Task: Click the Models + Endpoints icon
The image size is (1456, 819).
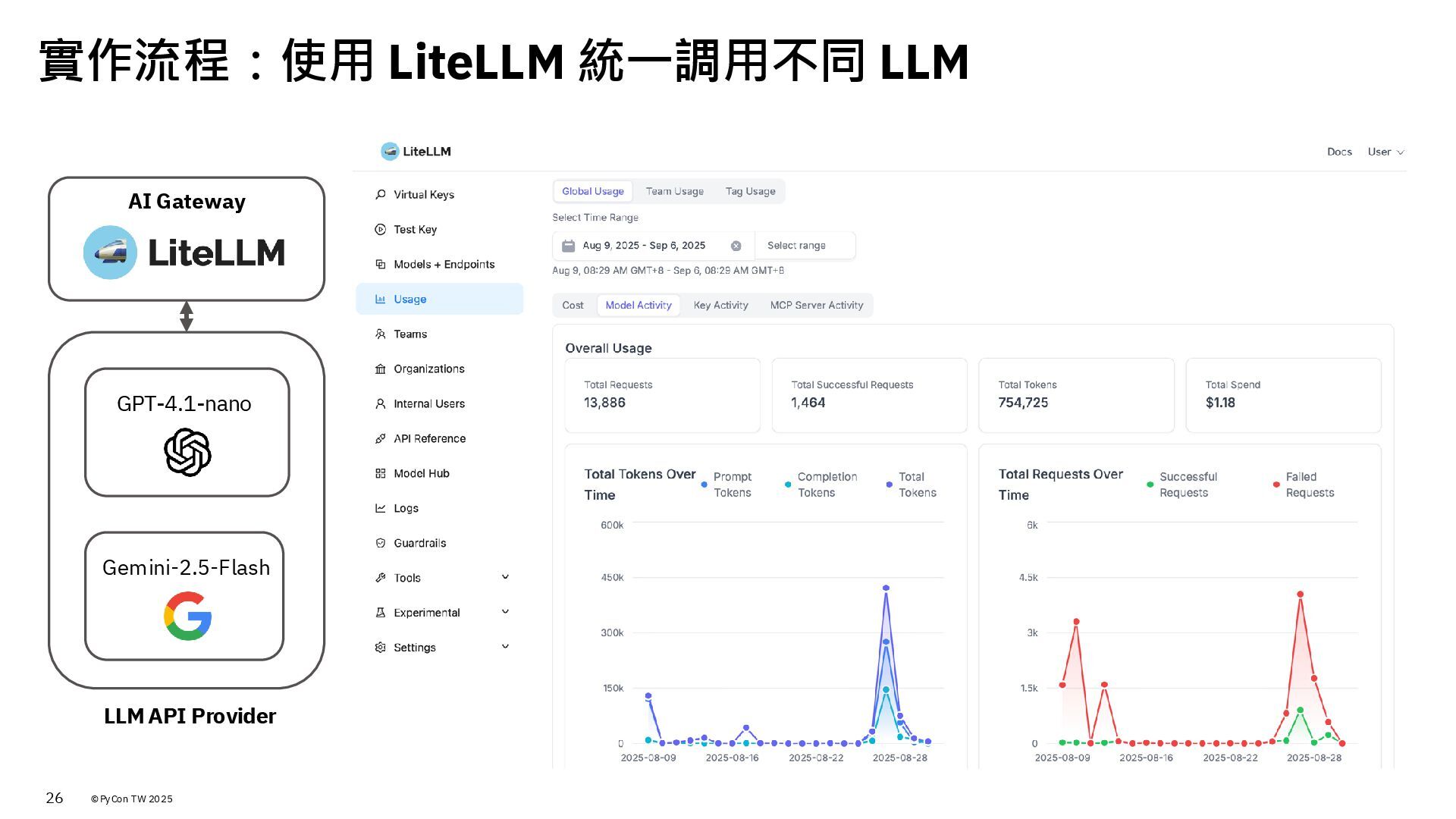Action: coord(381,265)
